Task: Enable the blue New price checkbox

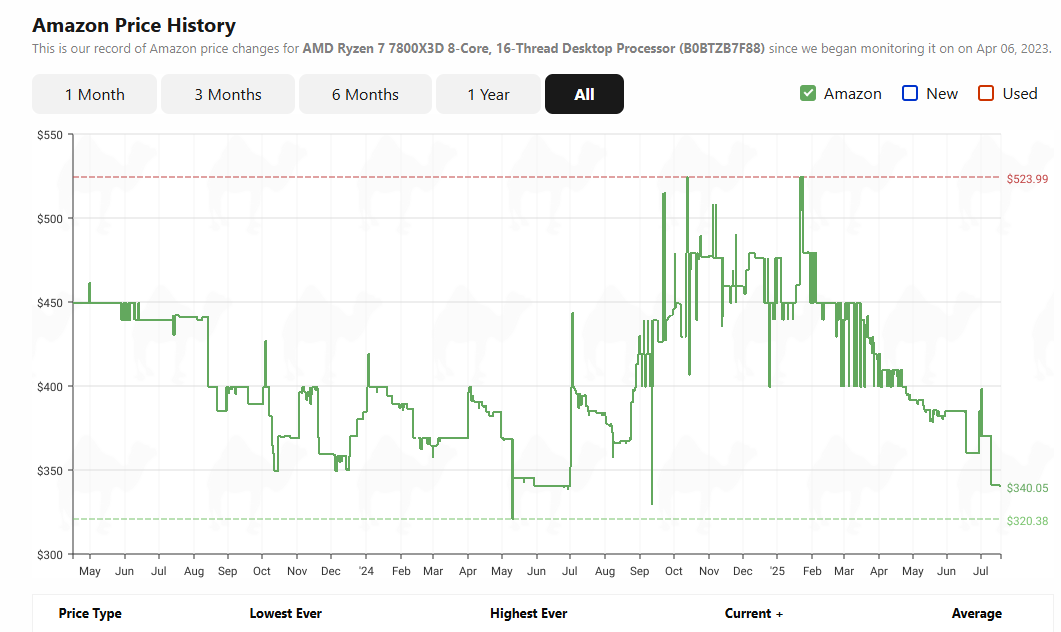Action: click(x=910, y=93)
